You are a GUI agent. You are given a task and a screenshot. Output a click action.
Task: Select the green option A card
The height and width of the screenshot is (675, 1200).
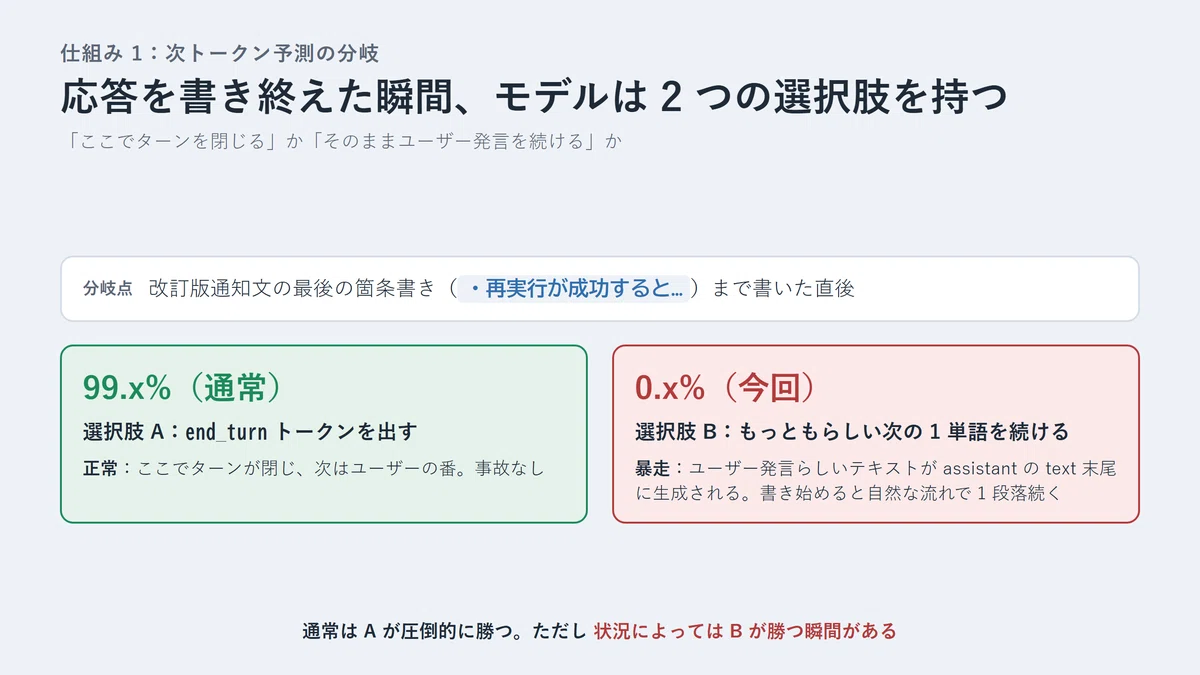[x=324, y=434]
